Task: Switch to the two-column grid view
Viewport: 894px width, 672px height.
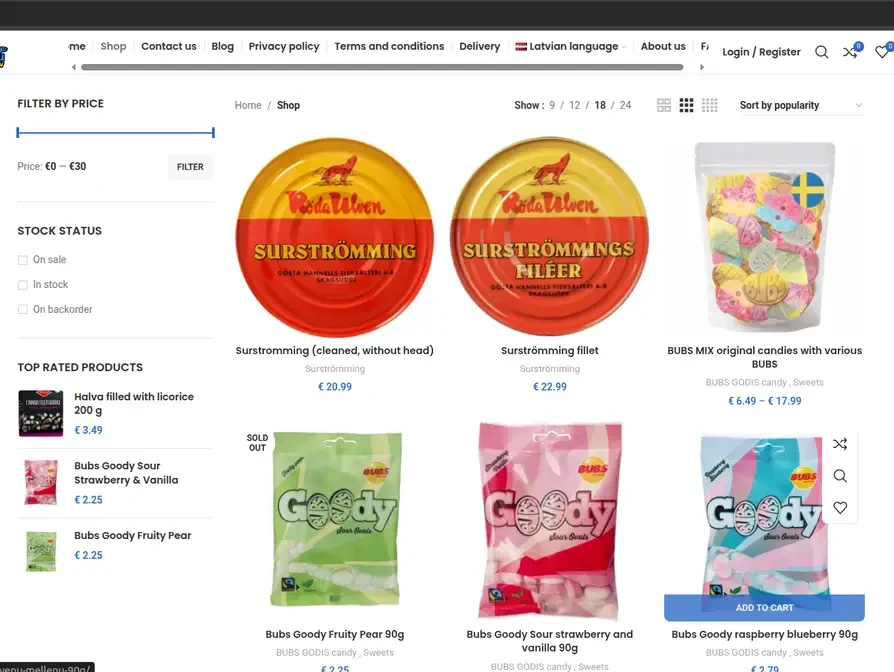Action: [664, 105]
